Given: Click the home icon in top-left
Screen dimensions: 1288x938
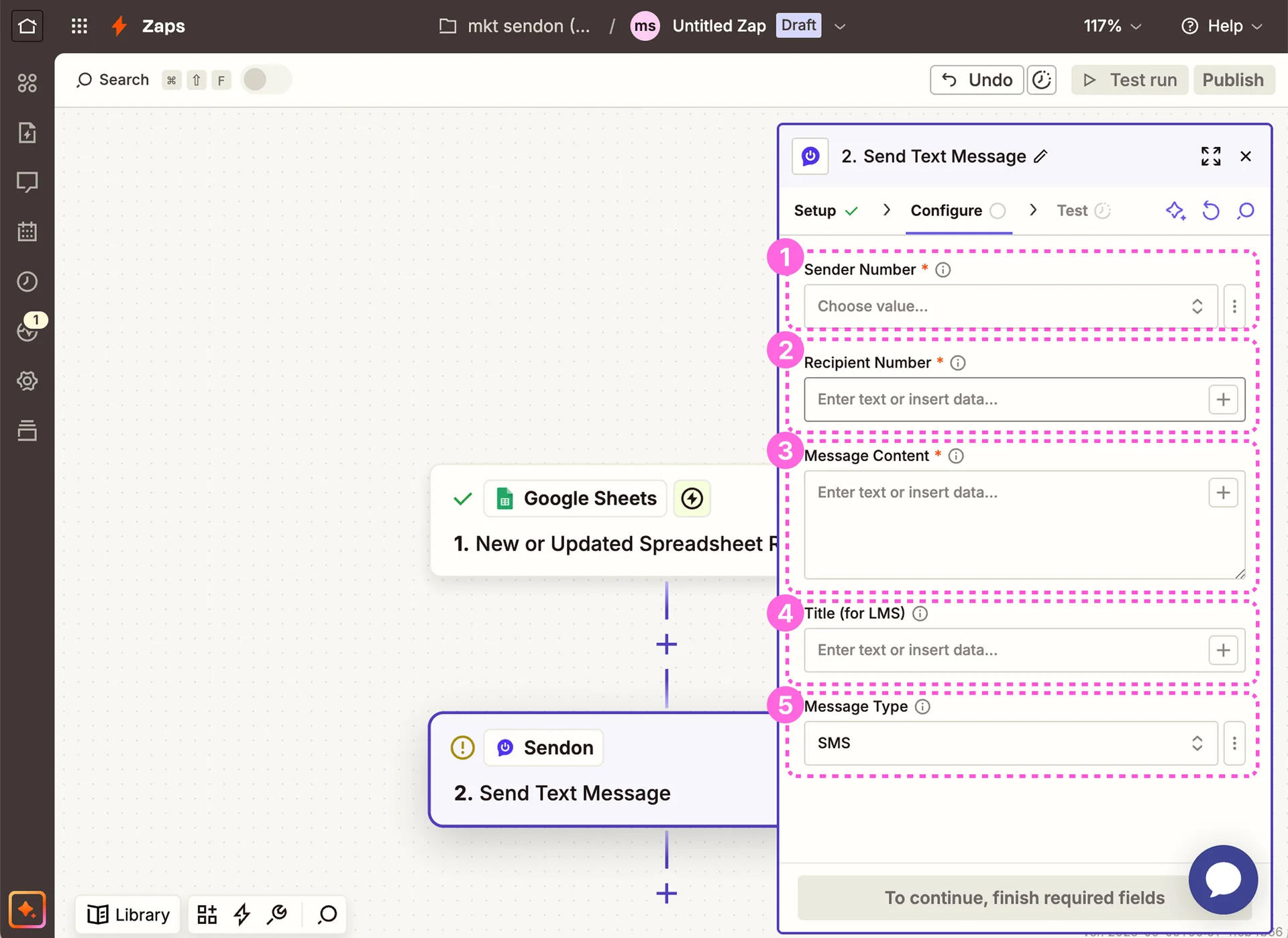Looking at the screenshot, I should (27, 26).
